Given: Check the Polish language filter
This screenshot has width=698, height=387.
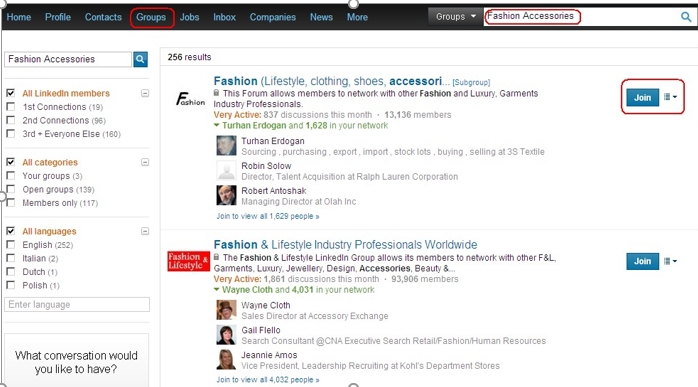Looking at the screenshot, I should 11,285.
